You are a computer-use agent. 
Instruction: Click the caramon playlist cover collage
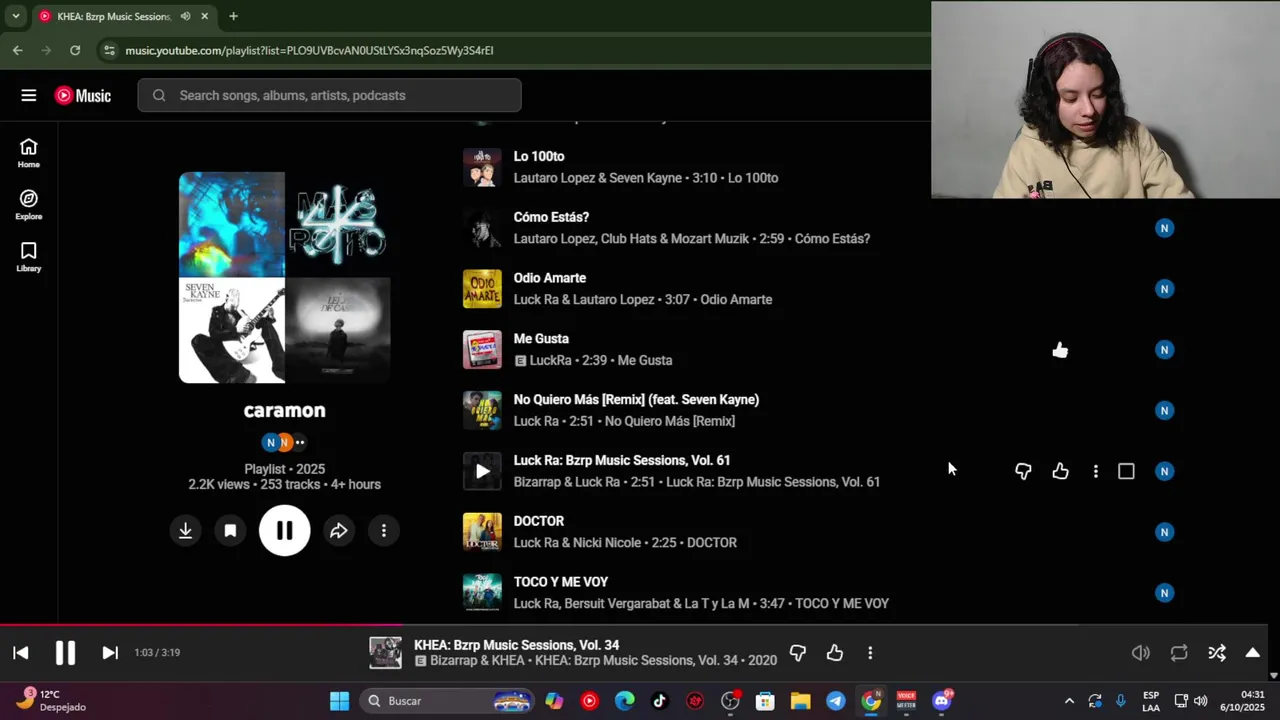[285, 277]
